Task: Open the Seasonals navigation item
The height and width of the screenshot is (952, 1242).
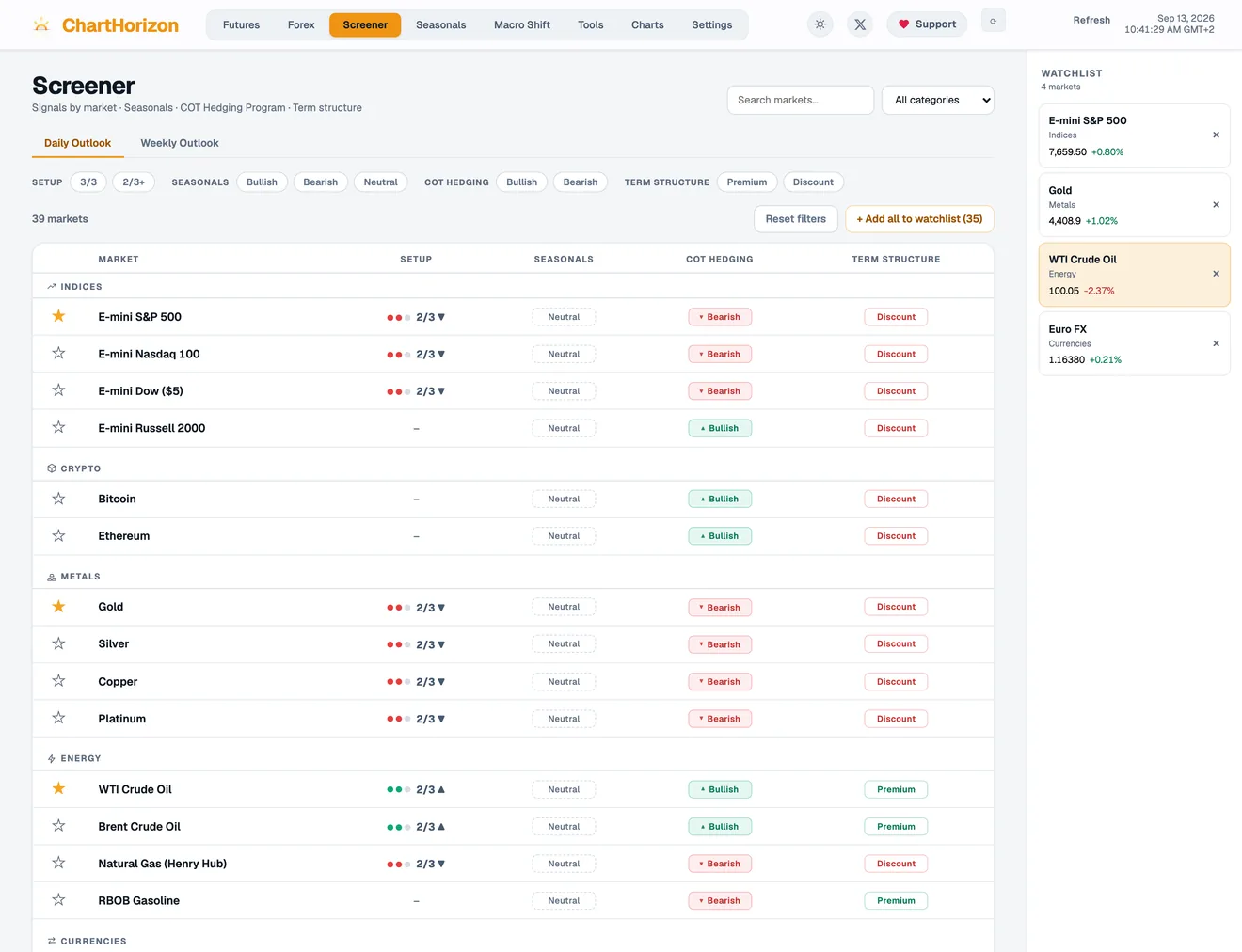Action: tap(441, 25)
